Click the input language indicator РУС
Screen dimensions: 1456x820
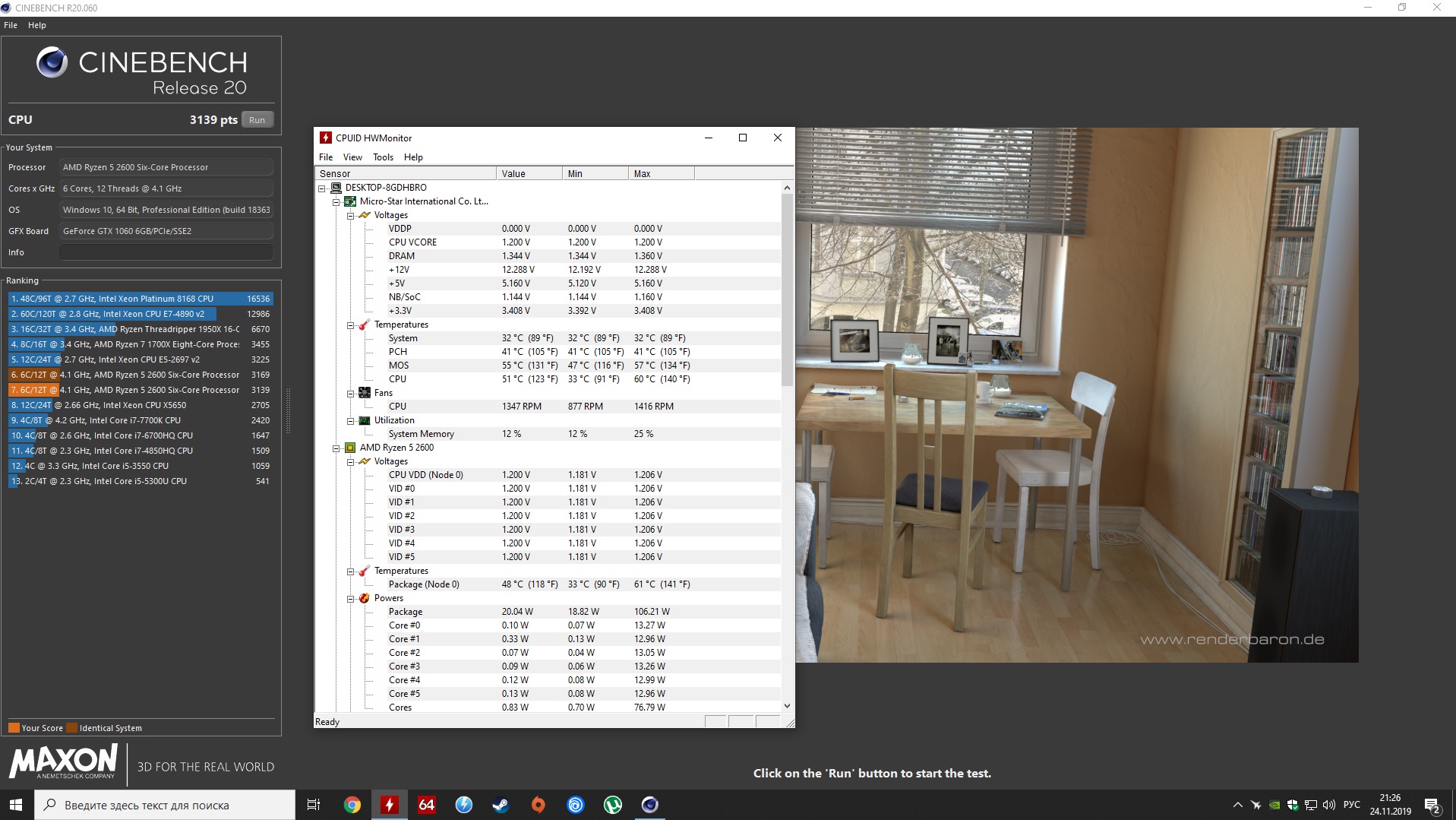[x=1352, y=805]
